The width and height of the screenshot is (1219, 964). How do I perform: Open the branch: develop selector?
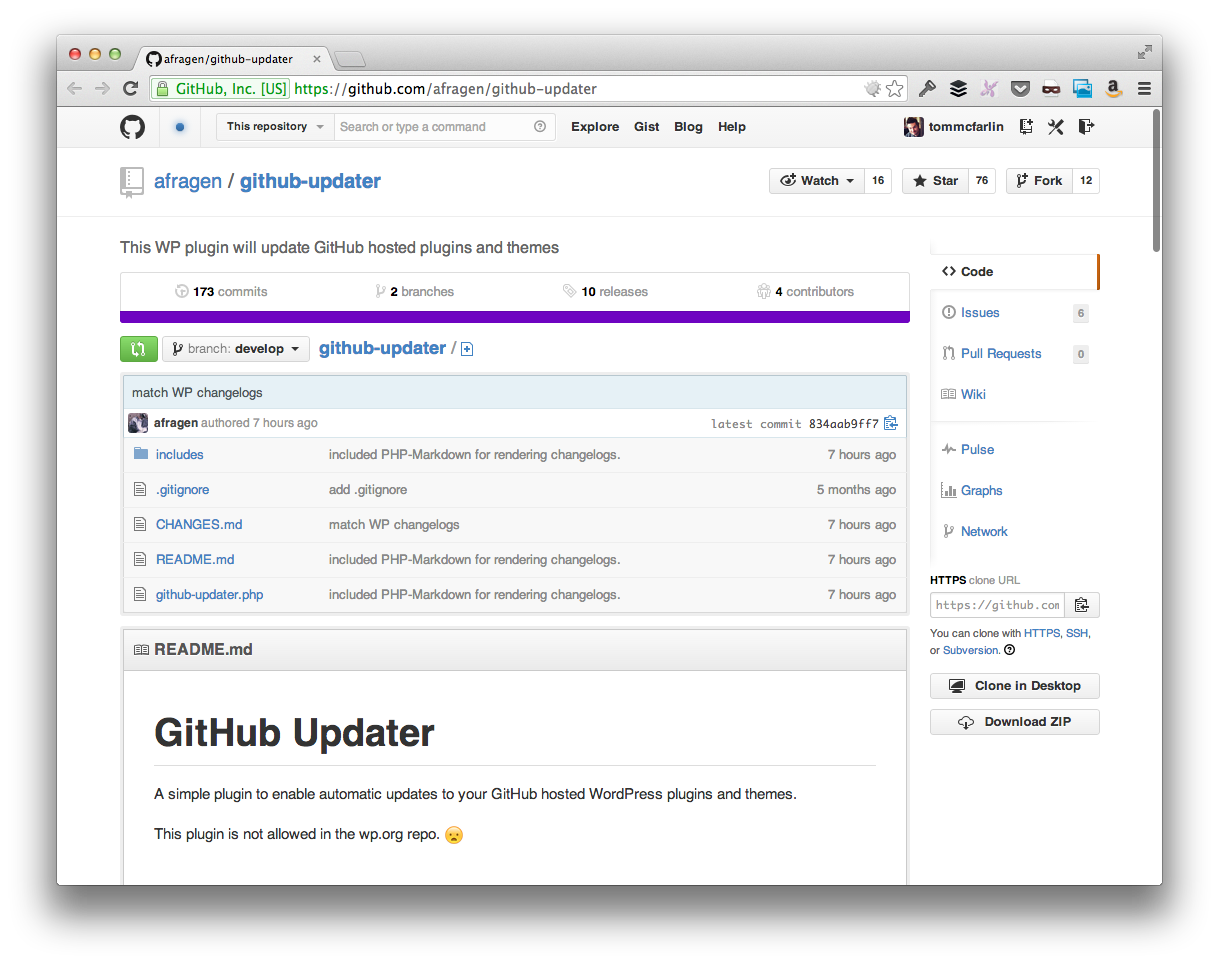coord(235,348)
